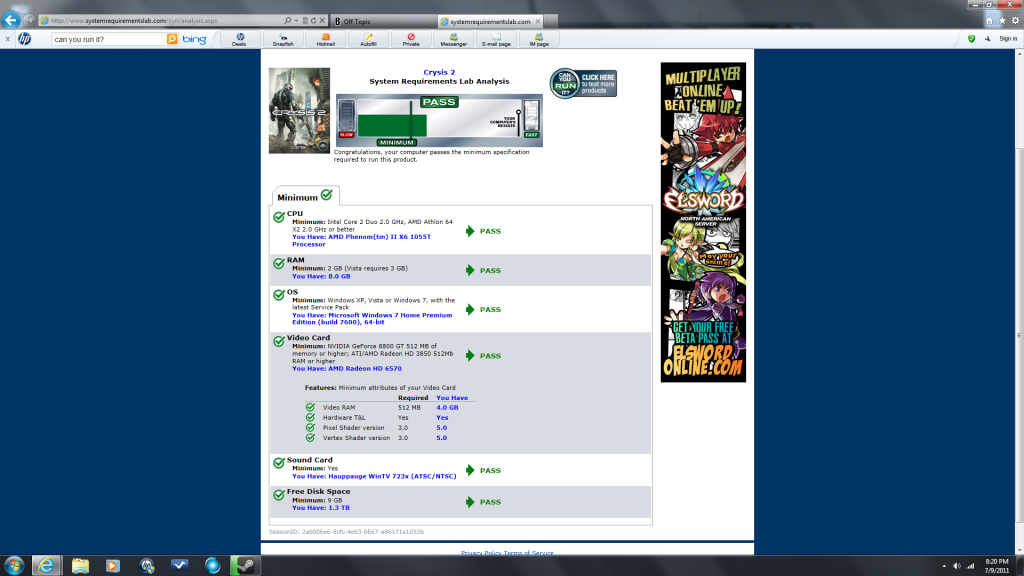Click the HP logo on toolbar
This screenshot has height=576, width=1024.
(25, 39)
